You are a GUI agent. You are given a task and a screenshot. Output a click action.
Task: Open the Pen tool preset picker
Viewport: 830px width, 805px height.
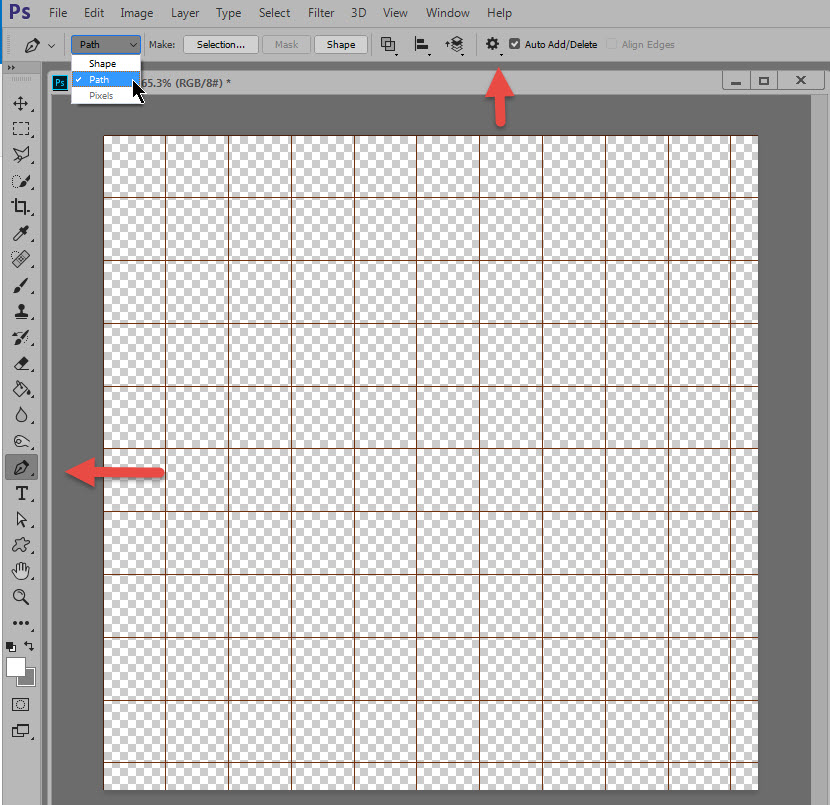click(x=39, y=45)
